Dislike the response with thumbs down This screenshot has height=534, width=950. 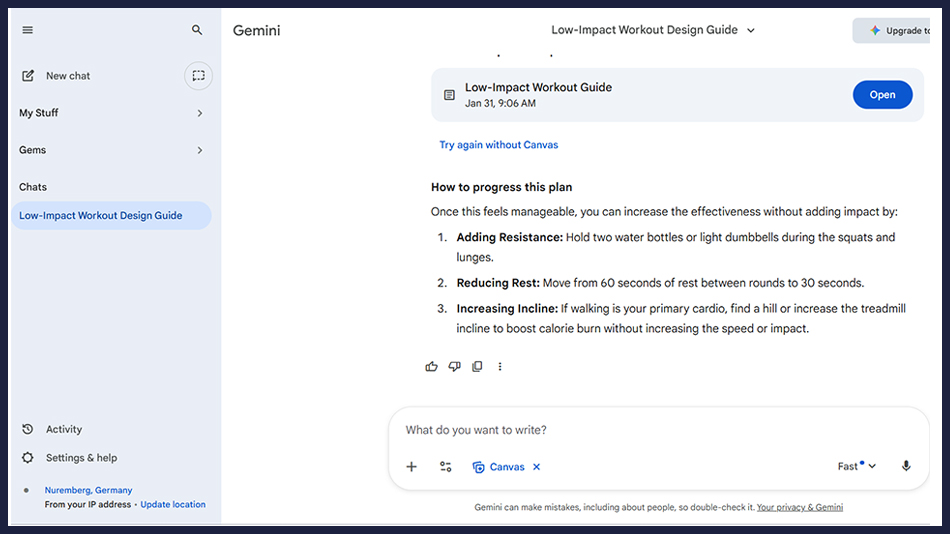pyautogui.click(x=454, y=367)
